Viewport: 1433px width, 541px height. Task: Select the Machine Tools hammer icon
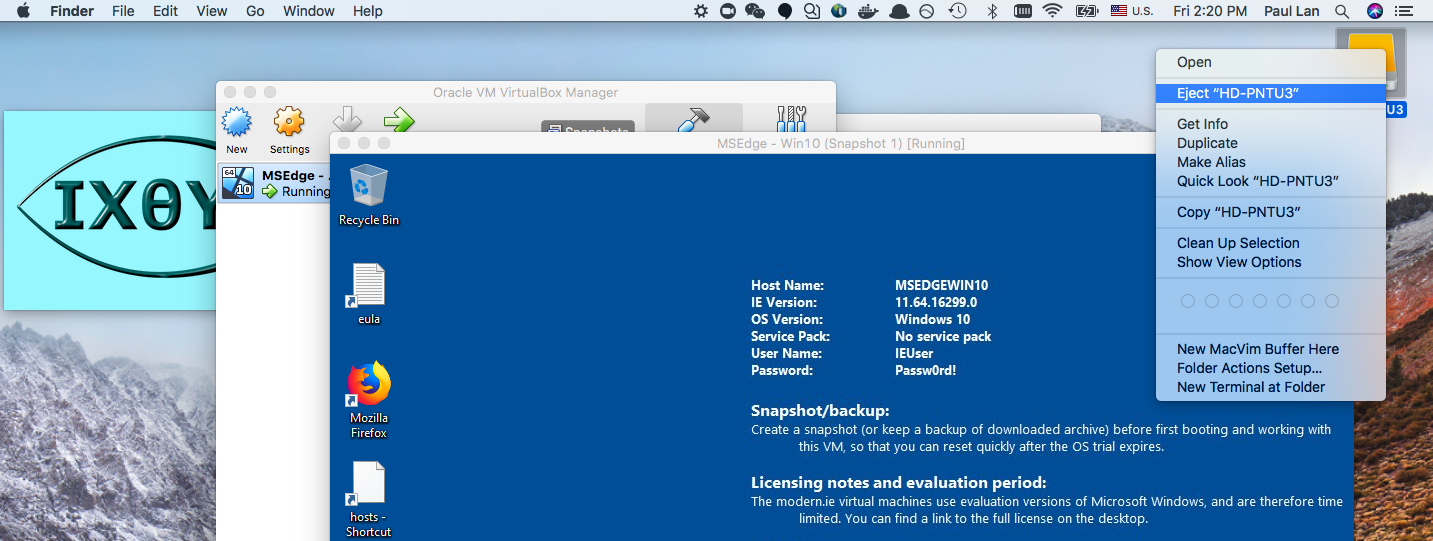[693, 122]
